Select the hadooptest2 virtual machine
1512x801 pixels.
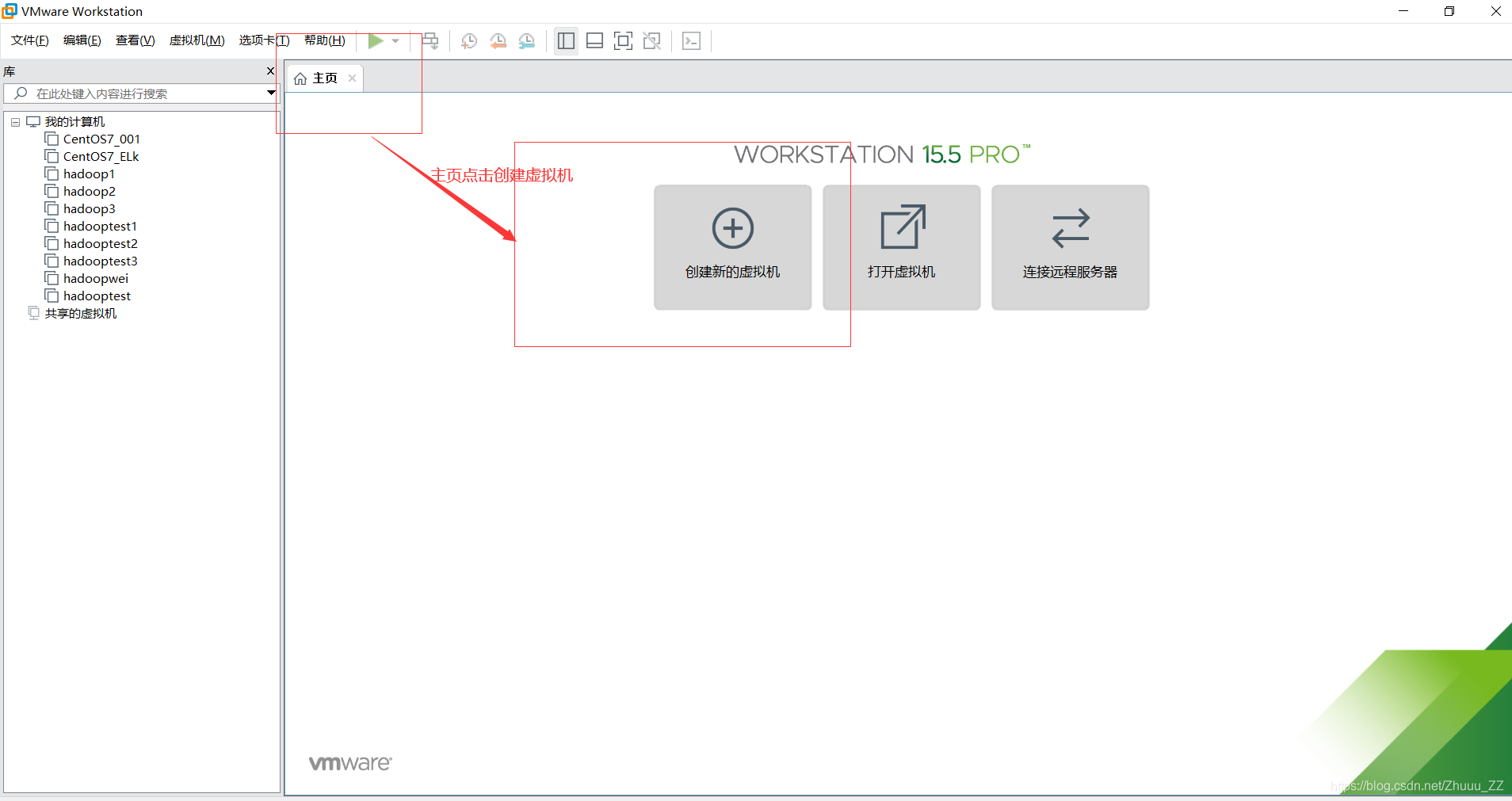tap(101, 244)
